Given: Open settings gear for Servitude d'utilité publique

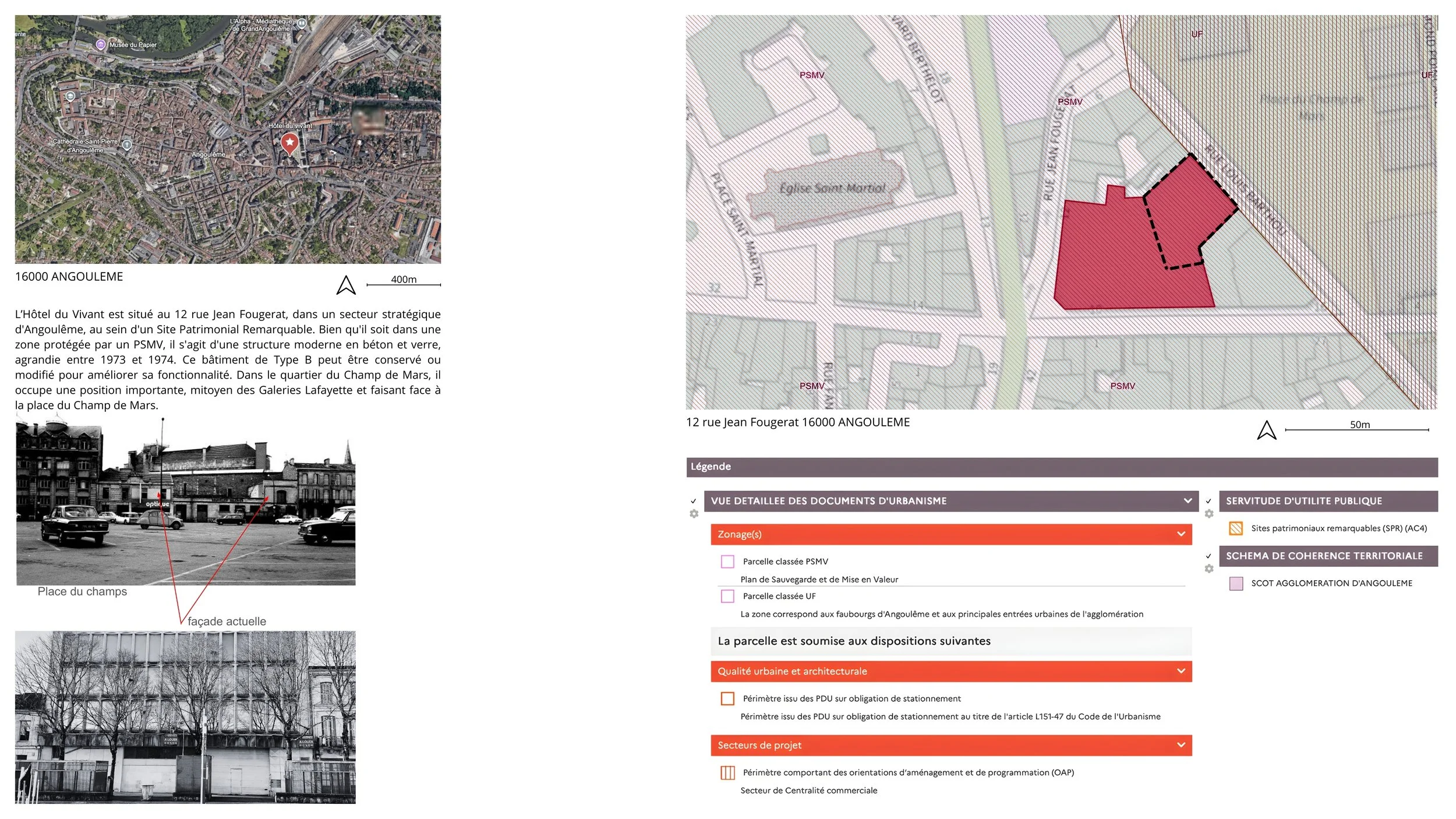Looking at the screenshot, I should pos(1209,514).
